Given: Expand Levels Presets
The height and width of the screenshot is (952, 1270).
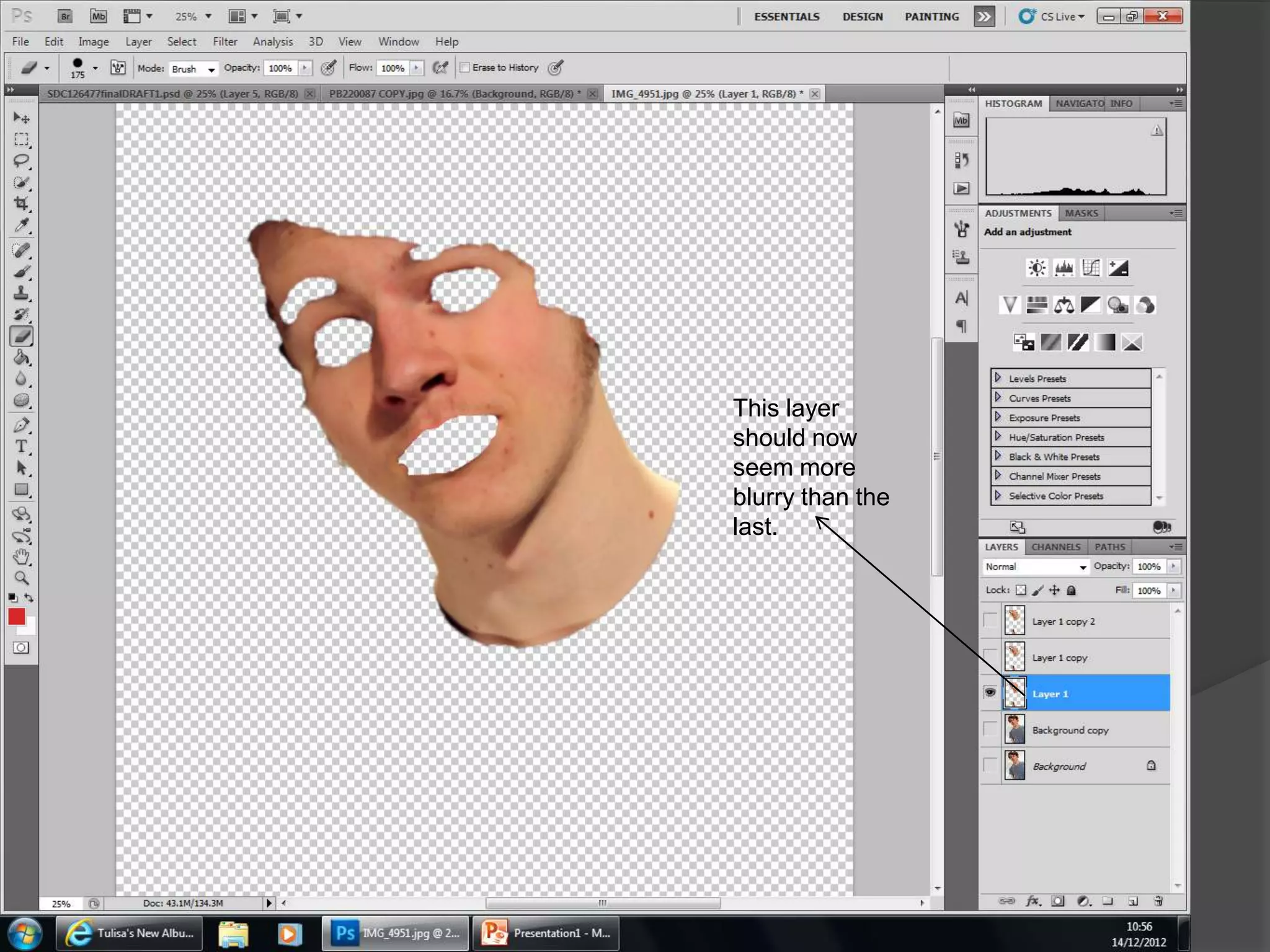Looking at the screenshot, I should 998,377.
